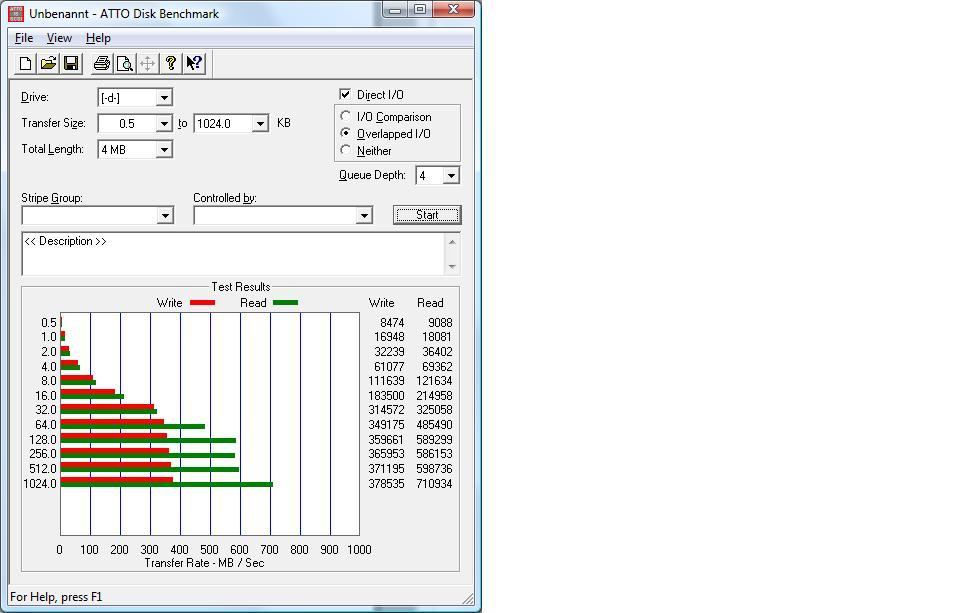Click the grayed-out four-arrow toolbar icon
This screenshot has height=613, width=960.
click(x=148, y=63)
